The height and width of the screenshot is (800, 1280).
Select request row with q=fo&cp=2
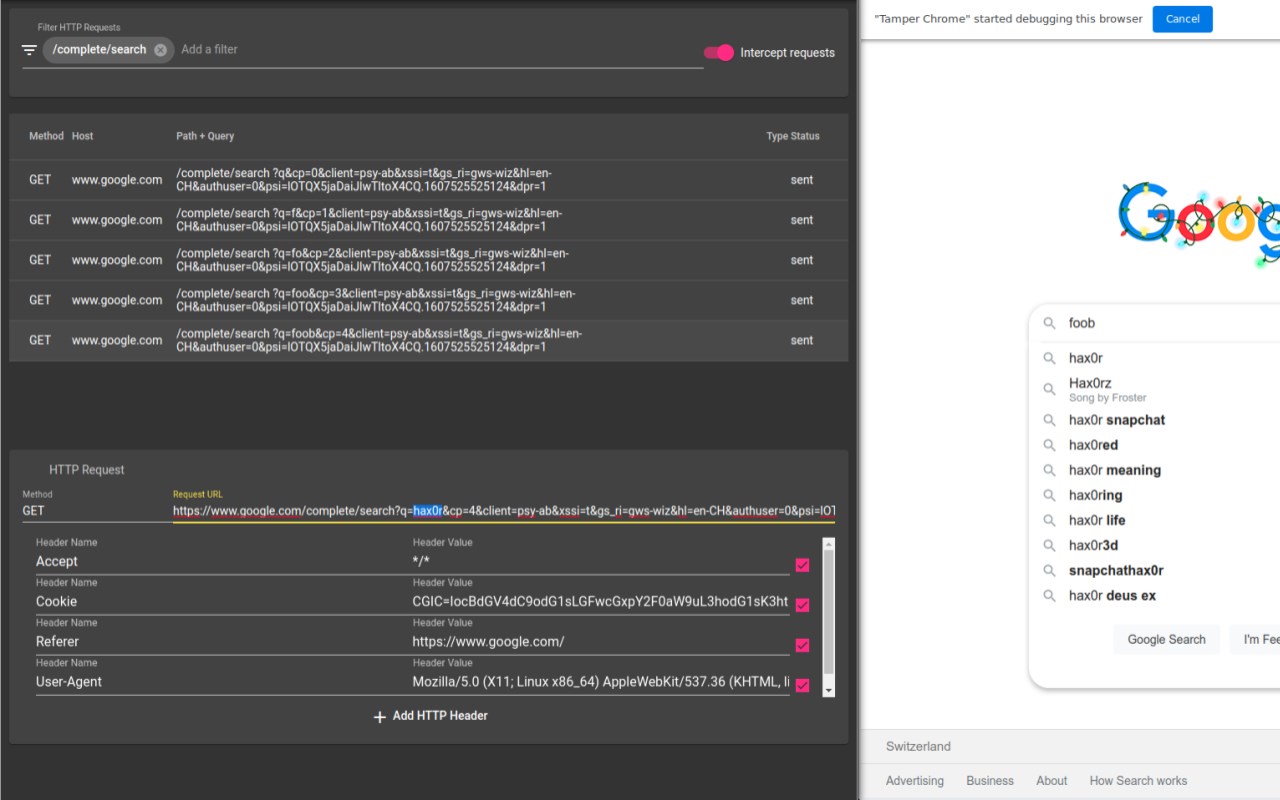coord(428,260)
